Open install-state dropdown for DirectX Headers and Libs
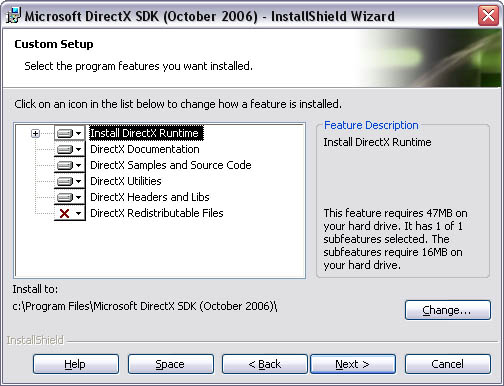Screen dimensions: 504x386 70,197
